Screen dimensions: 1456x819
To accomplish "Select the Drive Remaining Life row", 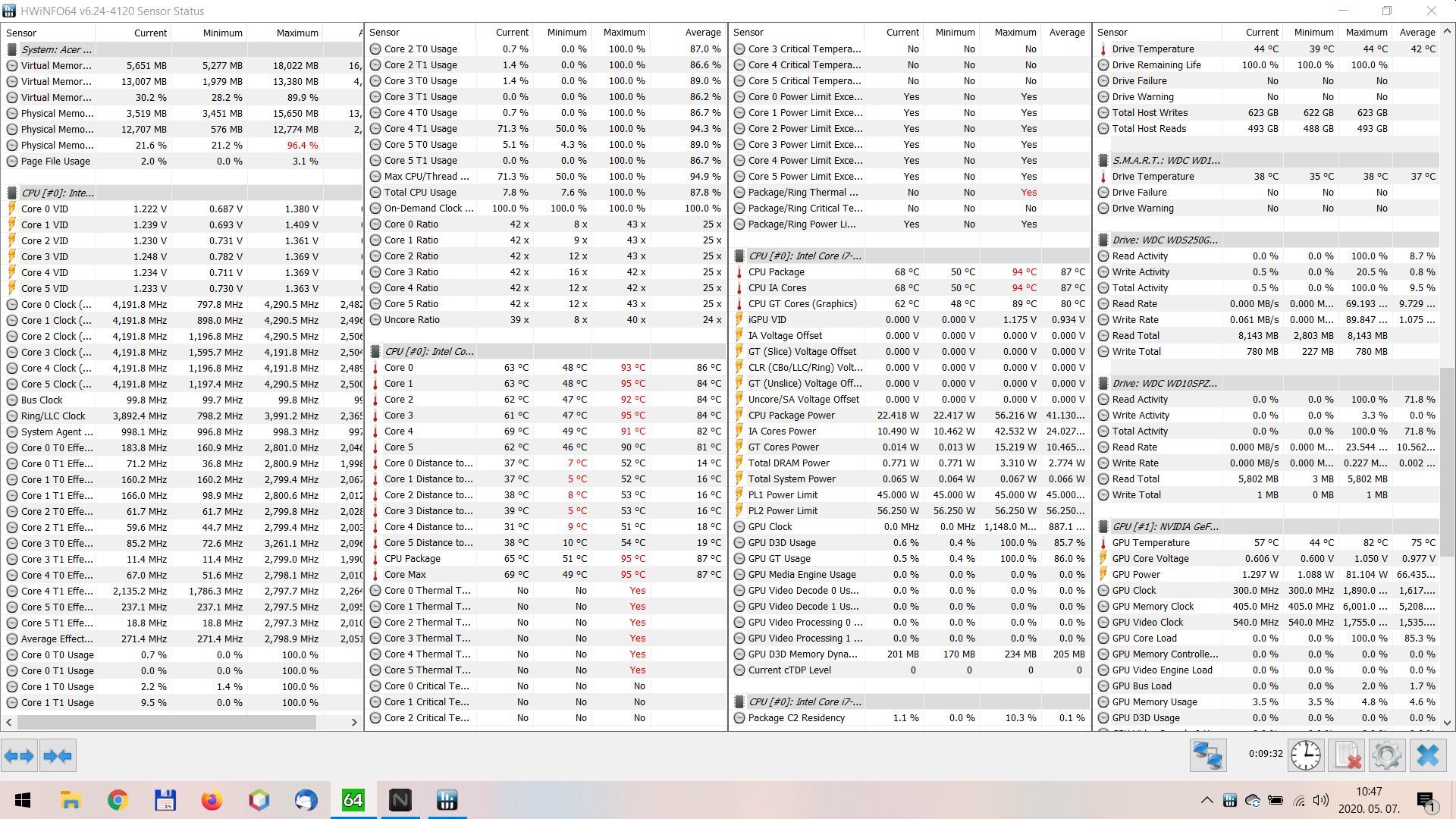I will pos(1267,64).
